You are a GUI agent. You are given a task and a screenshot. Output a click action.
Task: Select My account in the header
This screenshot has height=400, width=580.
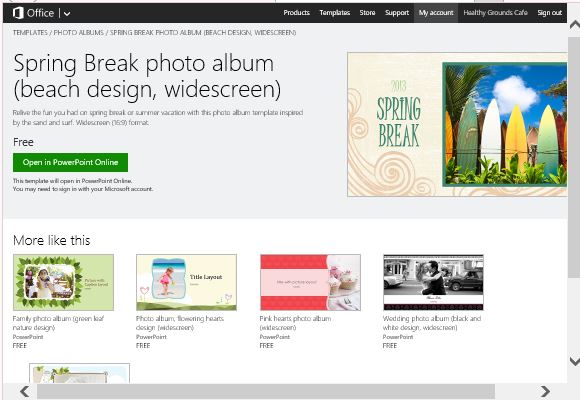coord(436,13)
